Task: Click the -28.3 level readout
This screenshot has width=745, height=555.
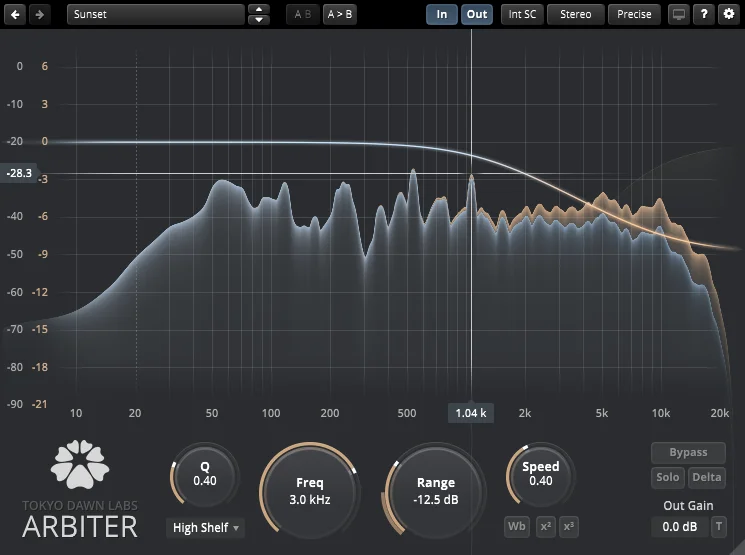Action: (x=19, y=173)
